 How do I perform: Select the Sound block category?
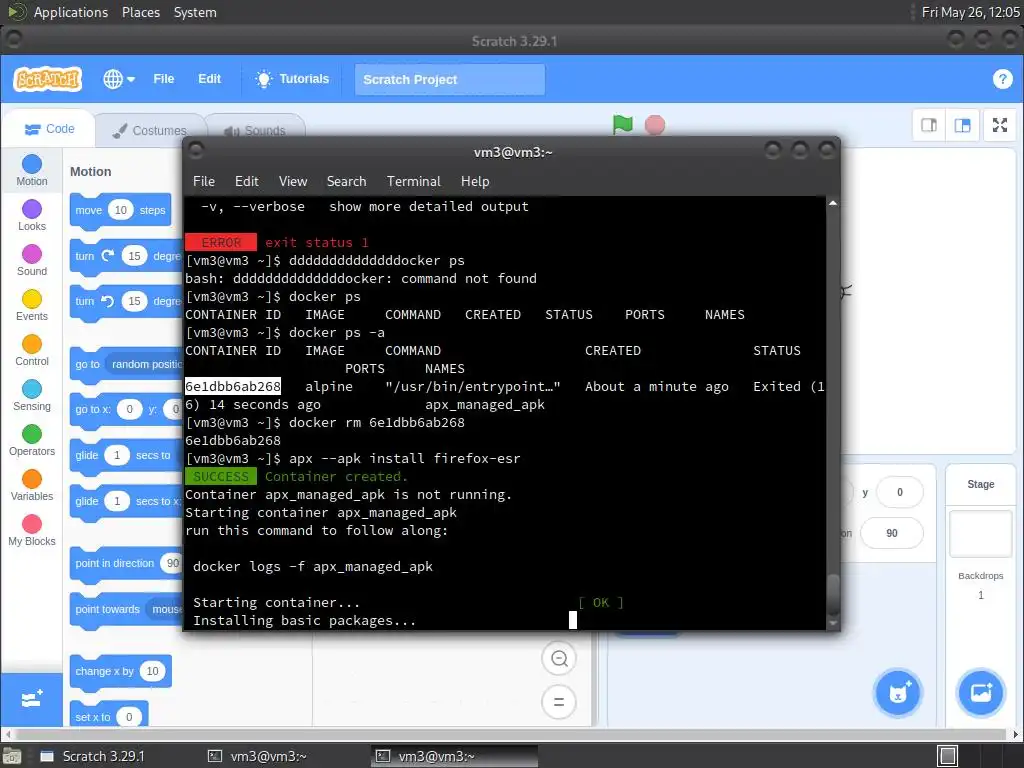tap(32, 261)
